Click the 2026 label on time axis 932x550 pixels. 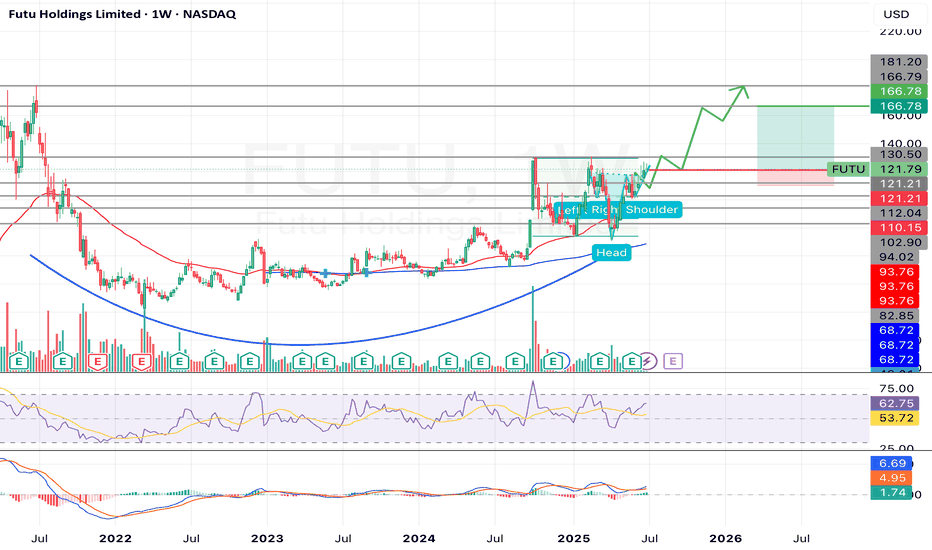coord(726,539)
